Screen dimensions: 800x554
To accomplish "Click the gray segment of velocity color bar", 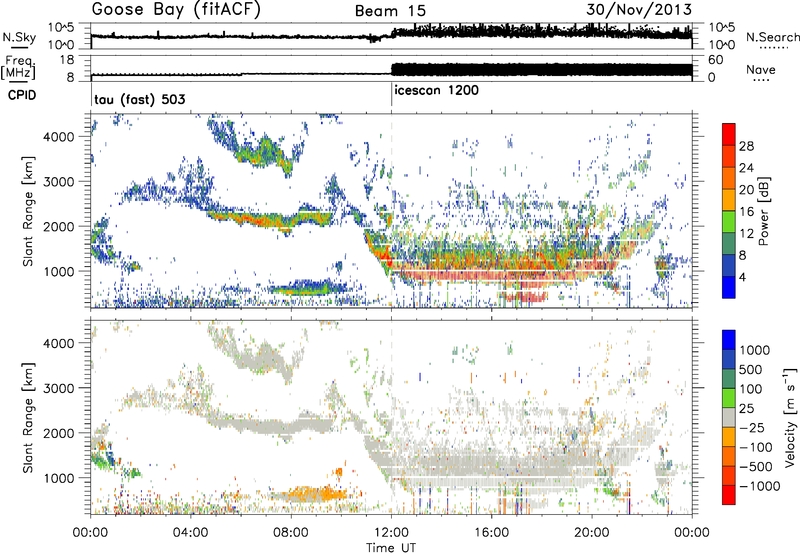I will pyautogui.click(x=729, y=417).
